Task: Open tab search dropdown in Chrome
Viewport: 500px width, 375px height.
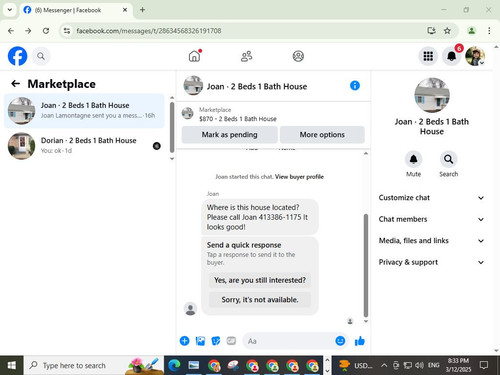Action: click(10, 10)
